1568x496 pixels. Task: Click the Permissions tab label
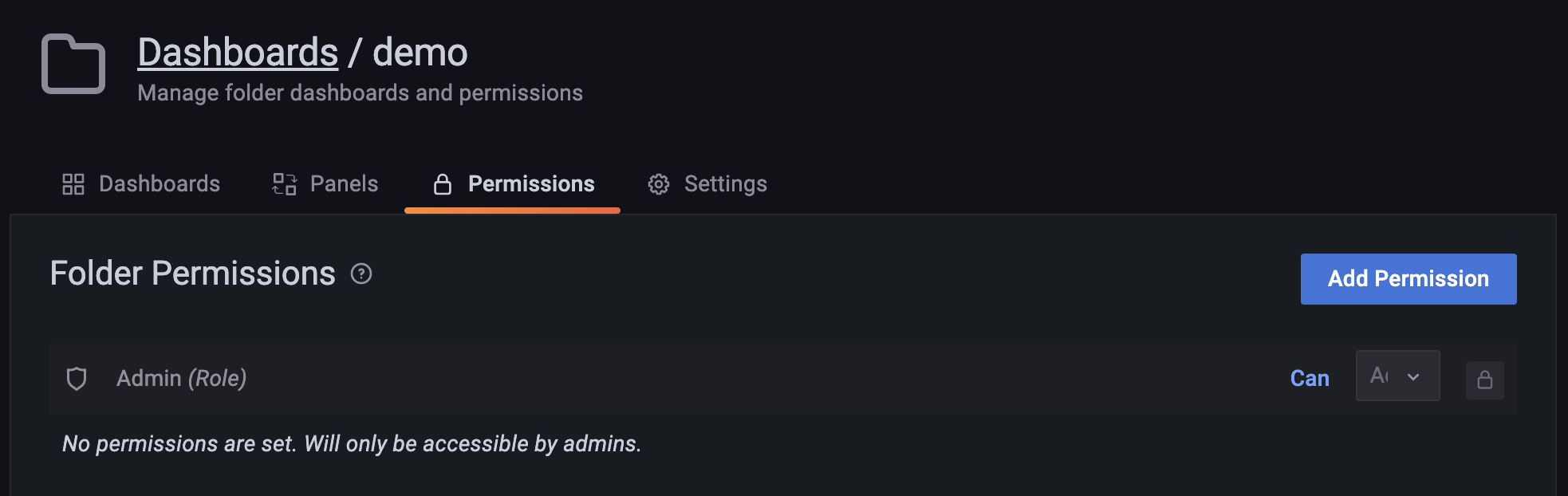(531, 183)
